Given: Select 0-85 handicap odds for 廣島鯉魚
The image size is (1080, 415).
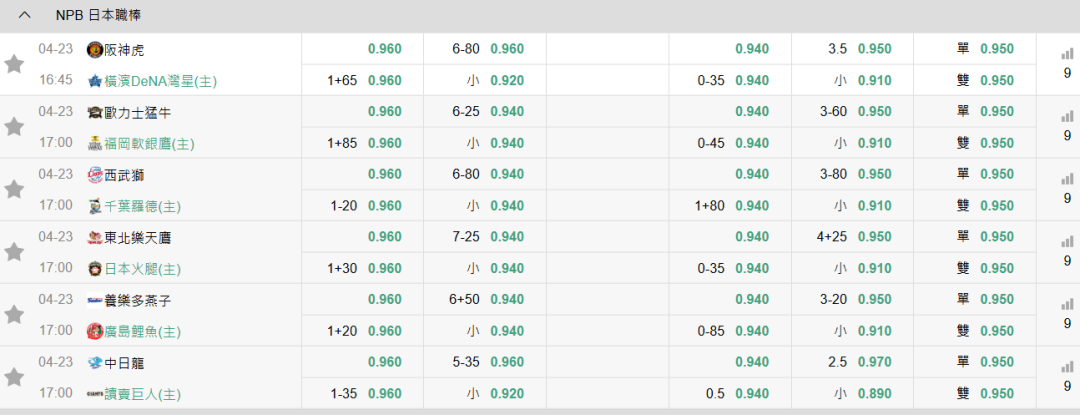Looking at the screenshot, I should (x=752, y=330).
